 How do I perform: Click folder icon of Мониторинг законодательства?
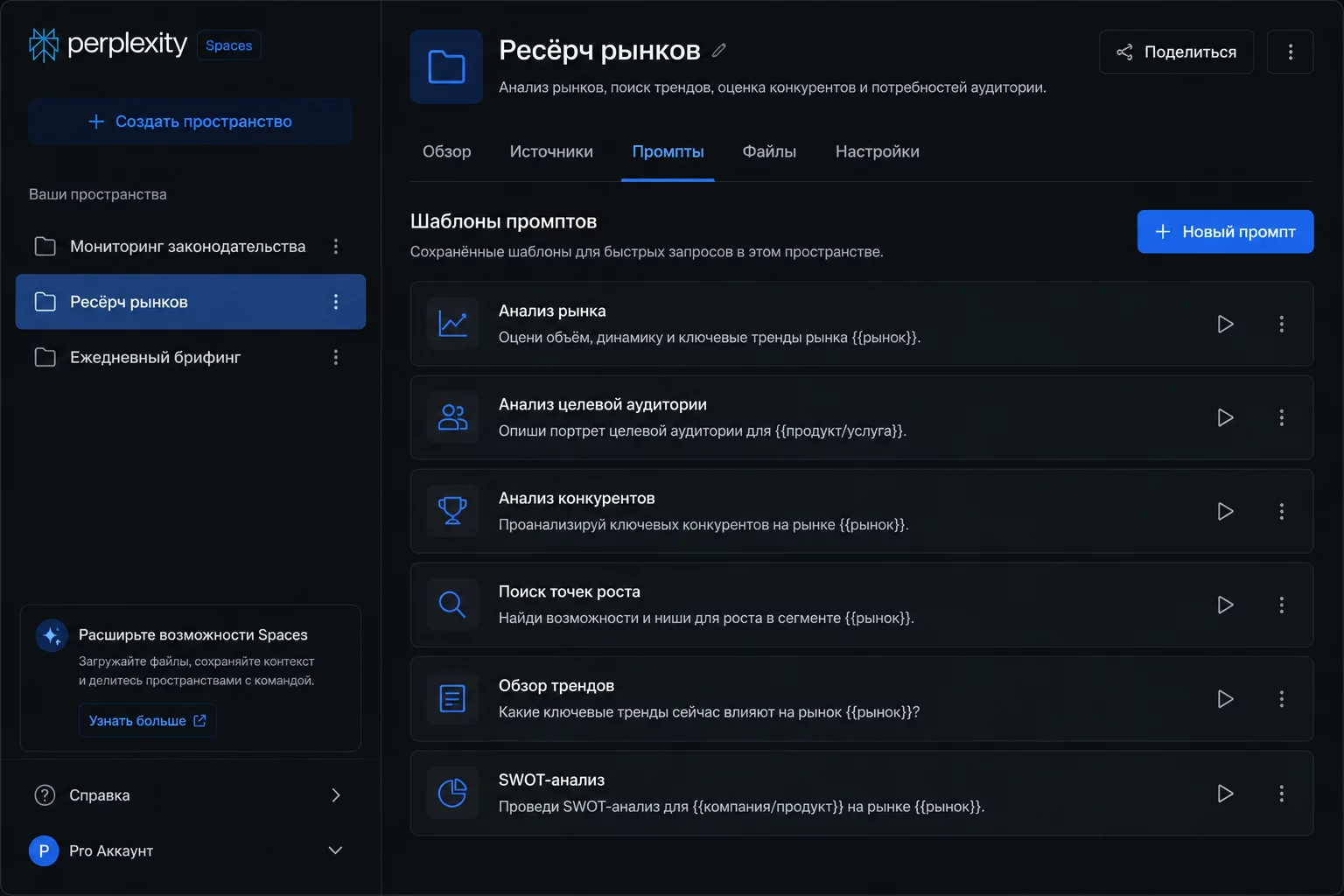pos(45,247)
